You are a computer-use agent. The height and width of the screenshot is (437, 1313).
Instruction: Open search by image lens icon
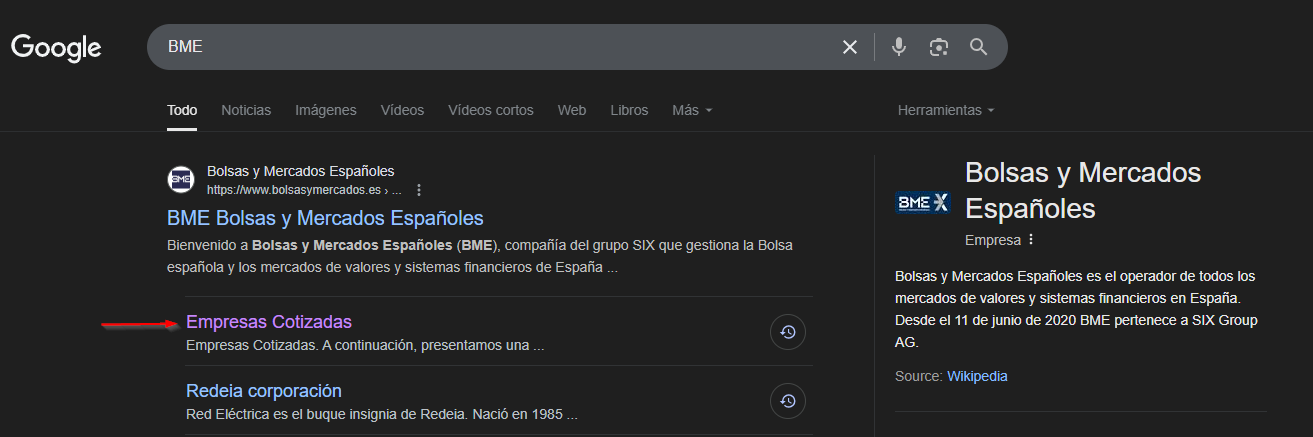pos(938,47)
